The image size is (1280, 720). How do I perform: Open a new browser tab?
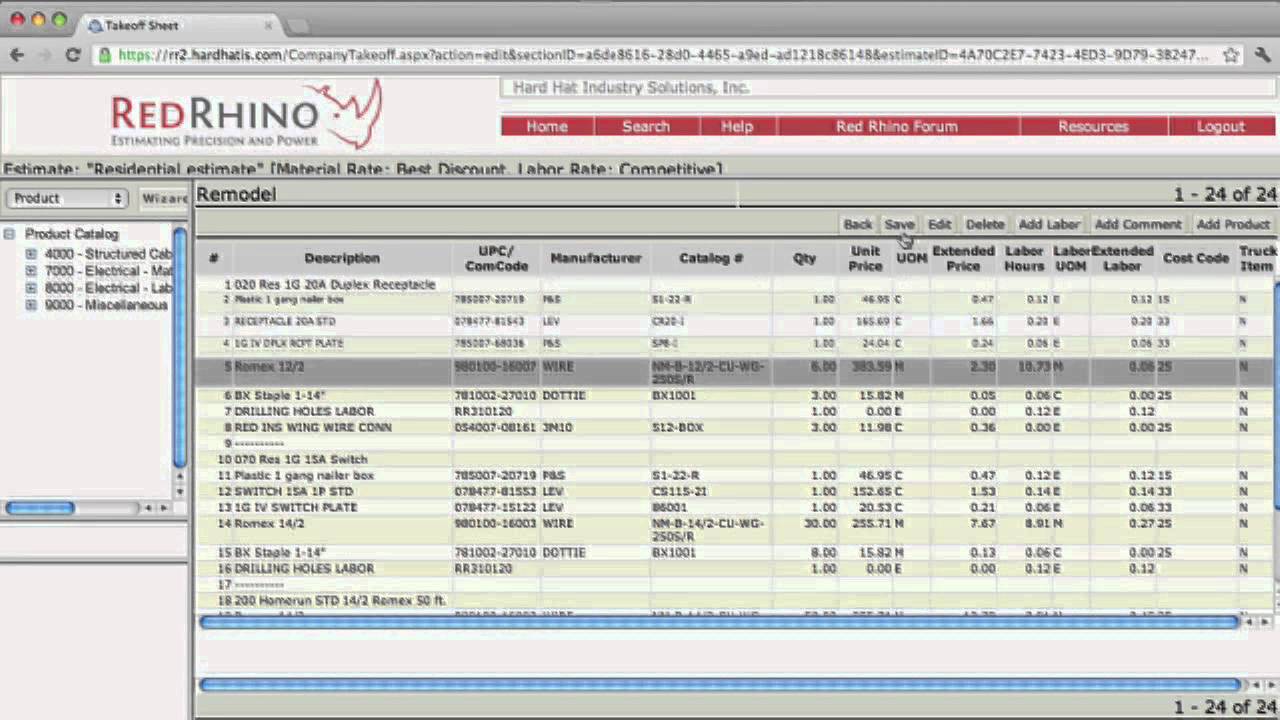(x=297, y=25)
